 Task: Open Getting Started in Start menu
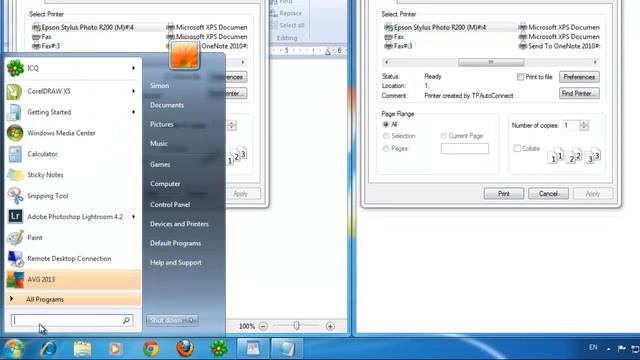(73, 112)
